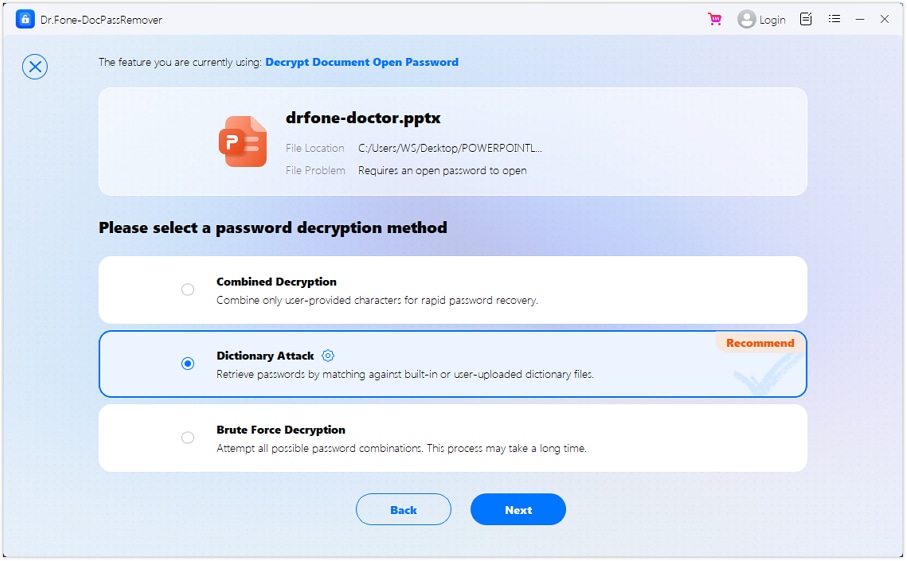907x561 pixels.
Task: Select Dictionary Attack radio button
Action: click(x=187, y=363)
